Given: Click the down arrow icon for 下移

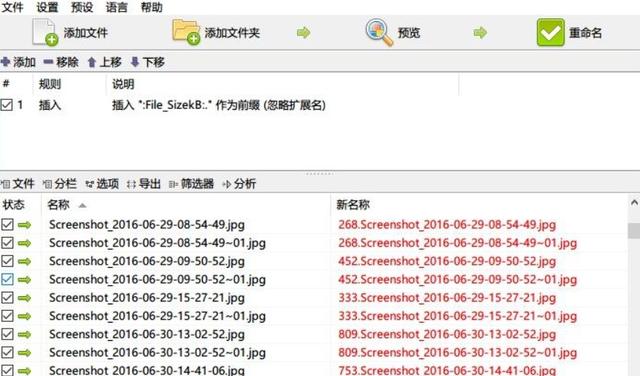Looking at the screenshot, I should [x=135, y=62].
